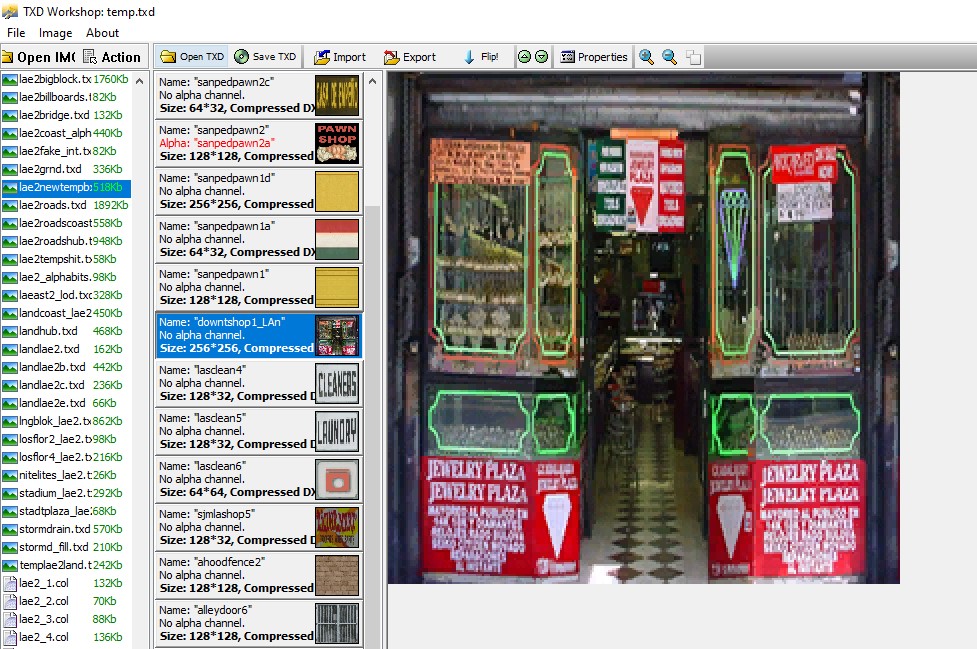Select nitelites_lae2 entry

tap(66, 475)
